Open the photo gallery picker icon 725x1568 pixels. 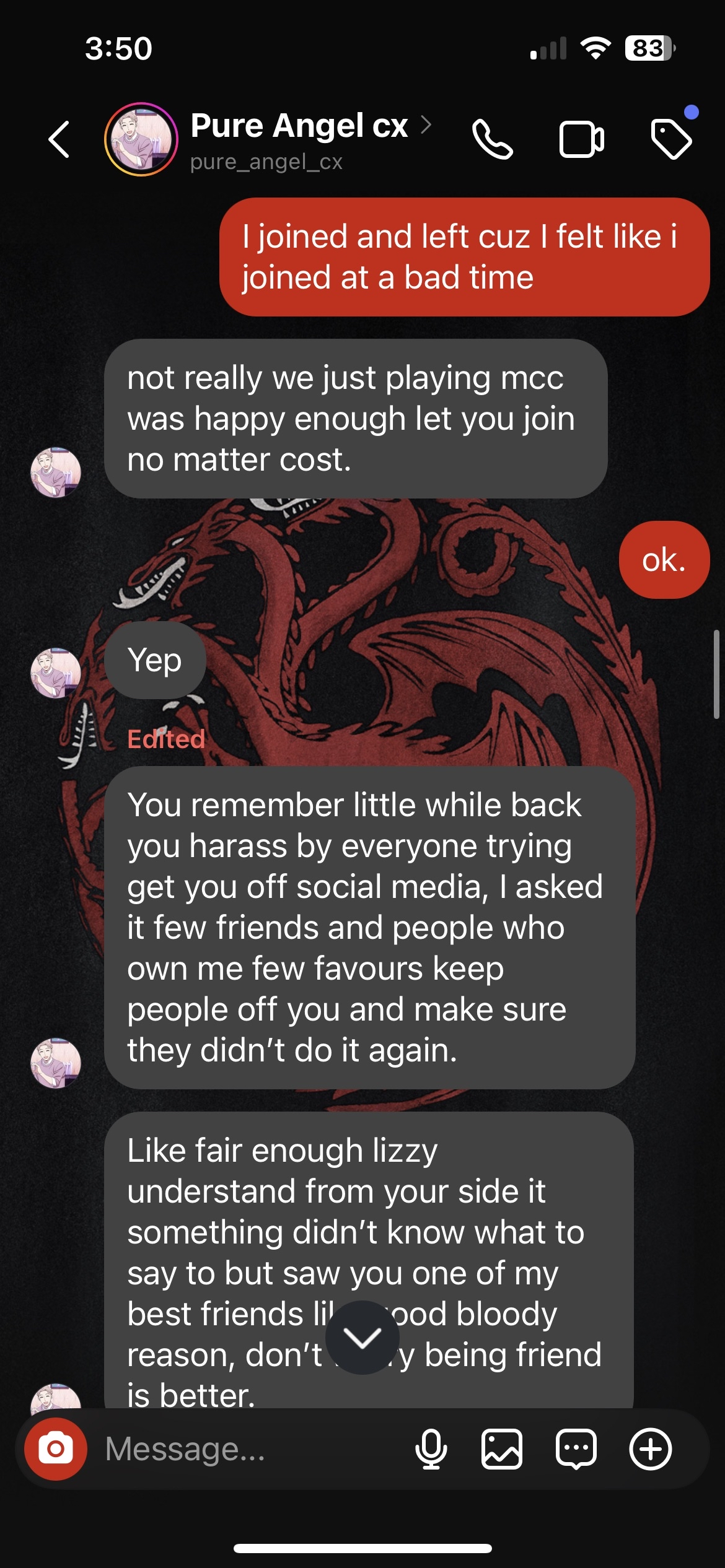tap(502, 1449)
